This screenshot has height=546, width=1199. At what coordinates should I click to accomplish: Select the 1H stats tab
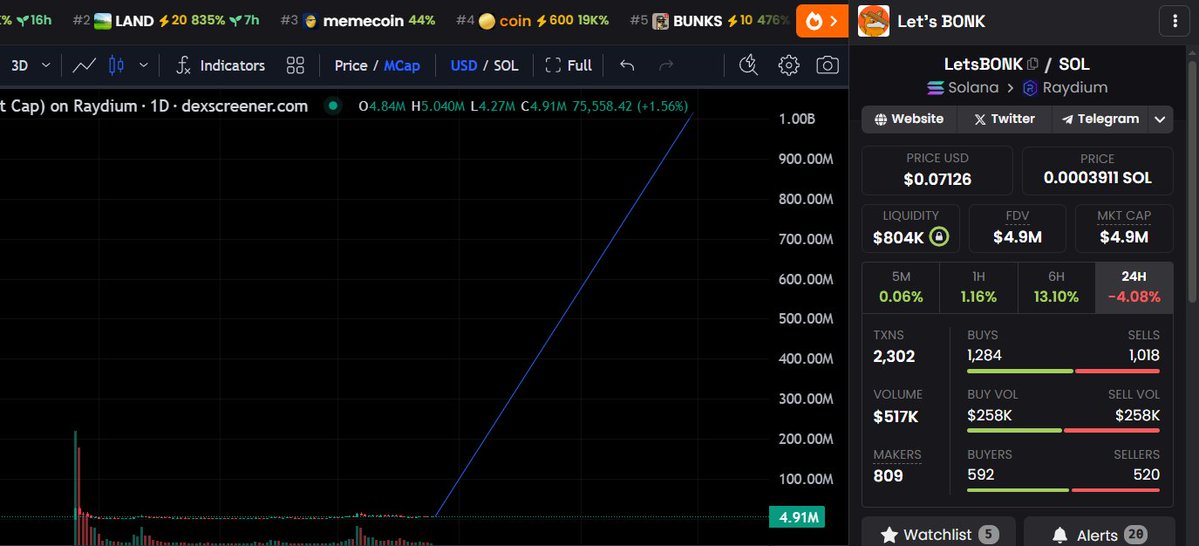click(979, 288)
